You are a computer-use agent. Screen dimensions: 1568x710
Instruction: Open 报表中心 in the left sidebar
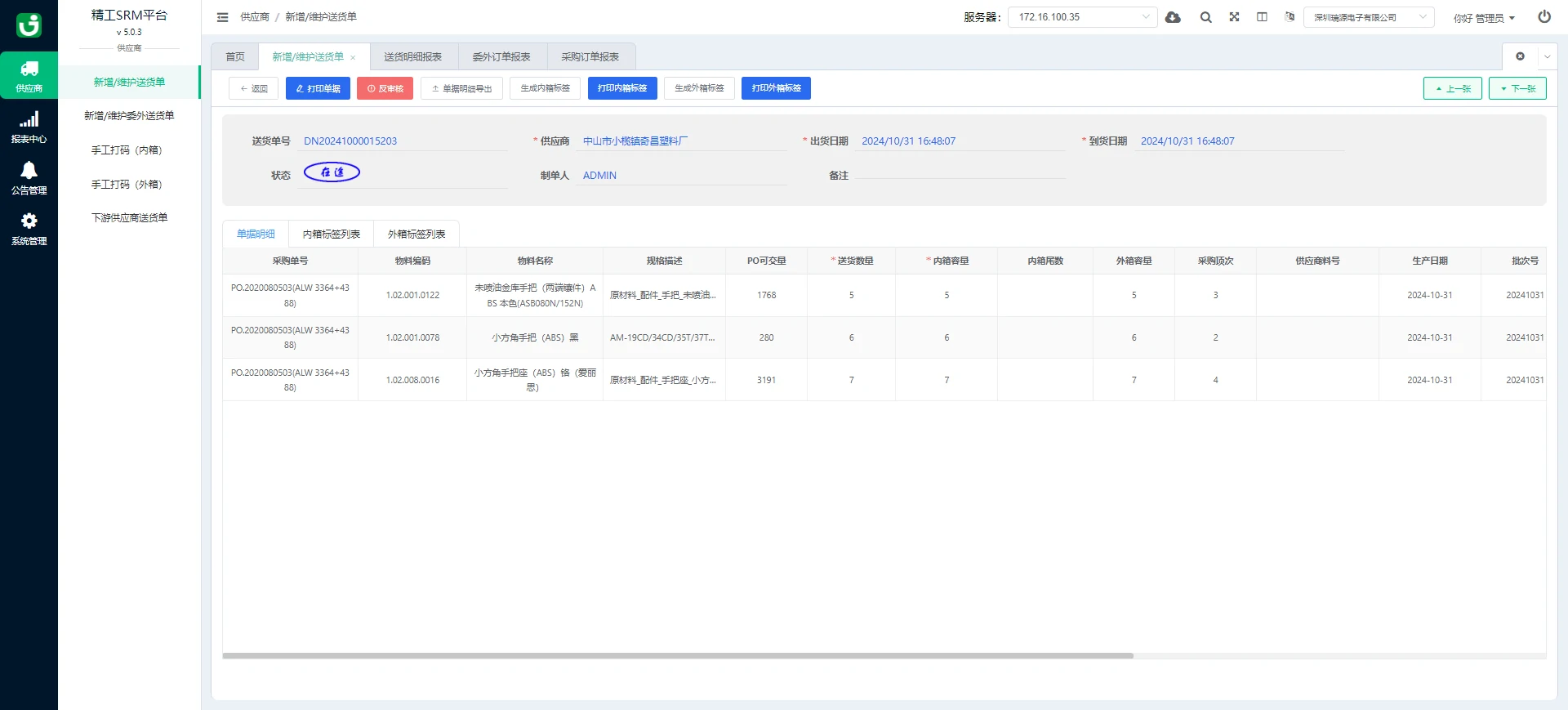29,127
